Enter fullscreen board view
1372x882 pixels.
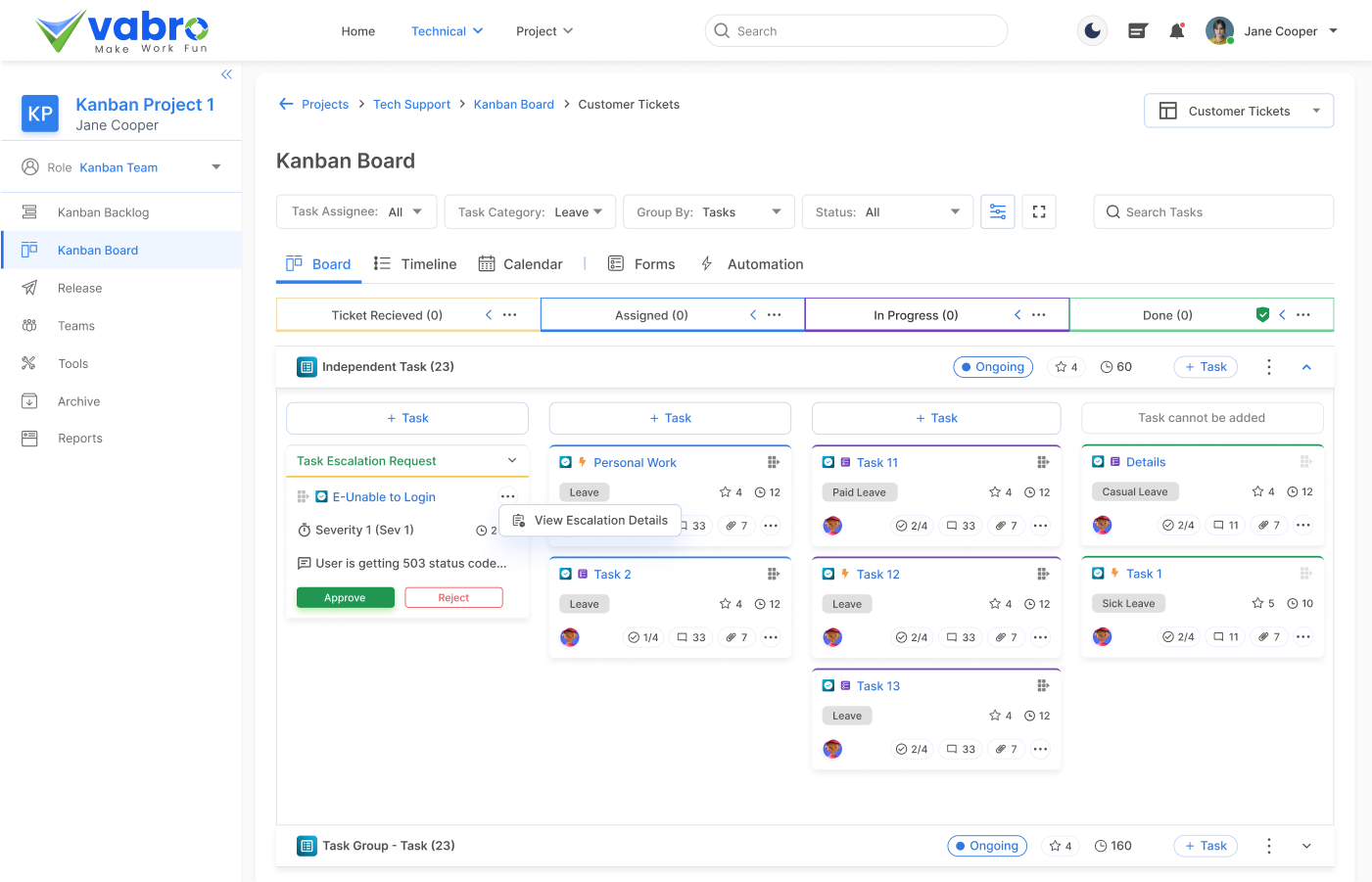(1039, 211)
